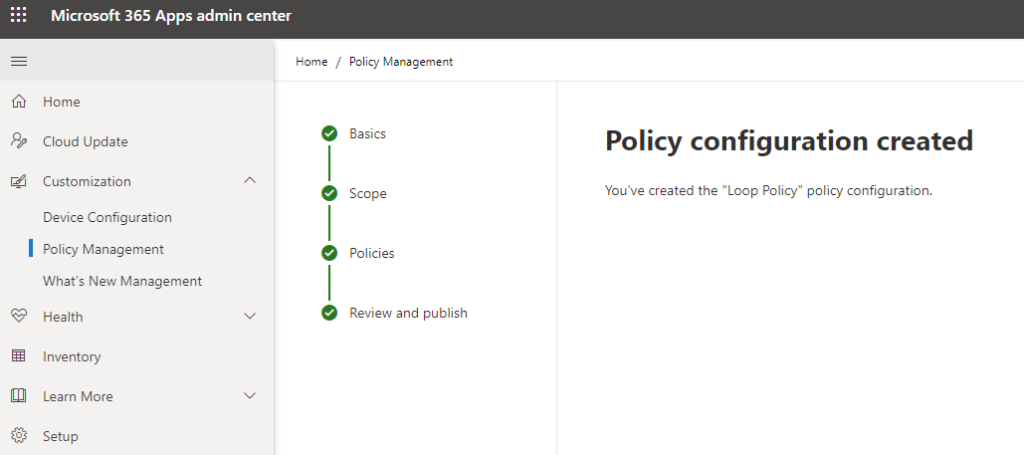Collapse the Customization section chevron
The height and width of the screenshot is (455, 1024).
[249, 181]
